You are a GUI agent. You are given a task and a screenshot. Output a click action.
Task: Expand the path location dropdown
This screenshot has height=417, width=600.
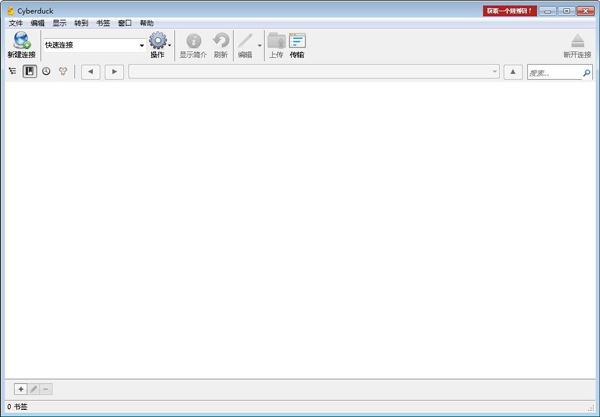click(x=494, y=72)
